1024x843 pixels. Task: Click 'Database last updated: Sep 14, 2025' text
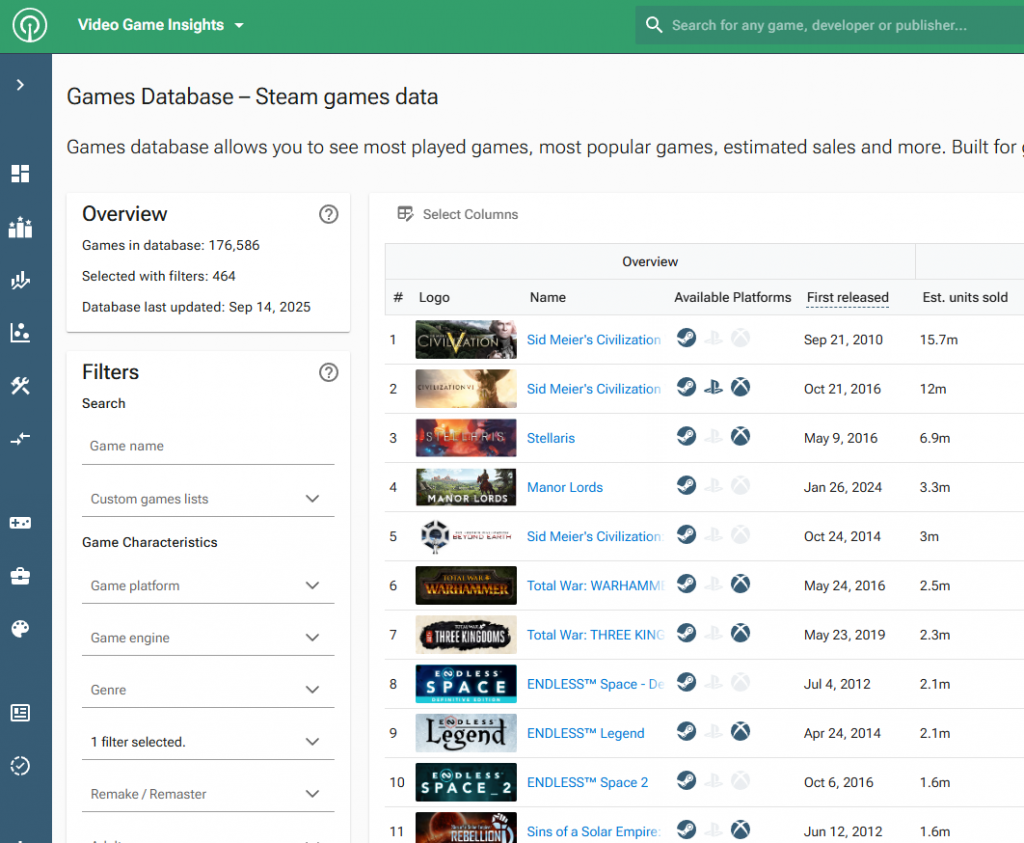[196, 307]
